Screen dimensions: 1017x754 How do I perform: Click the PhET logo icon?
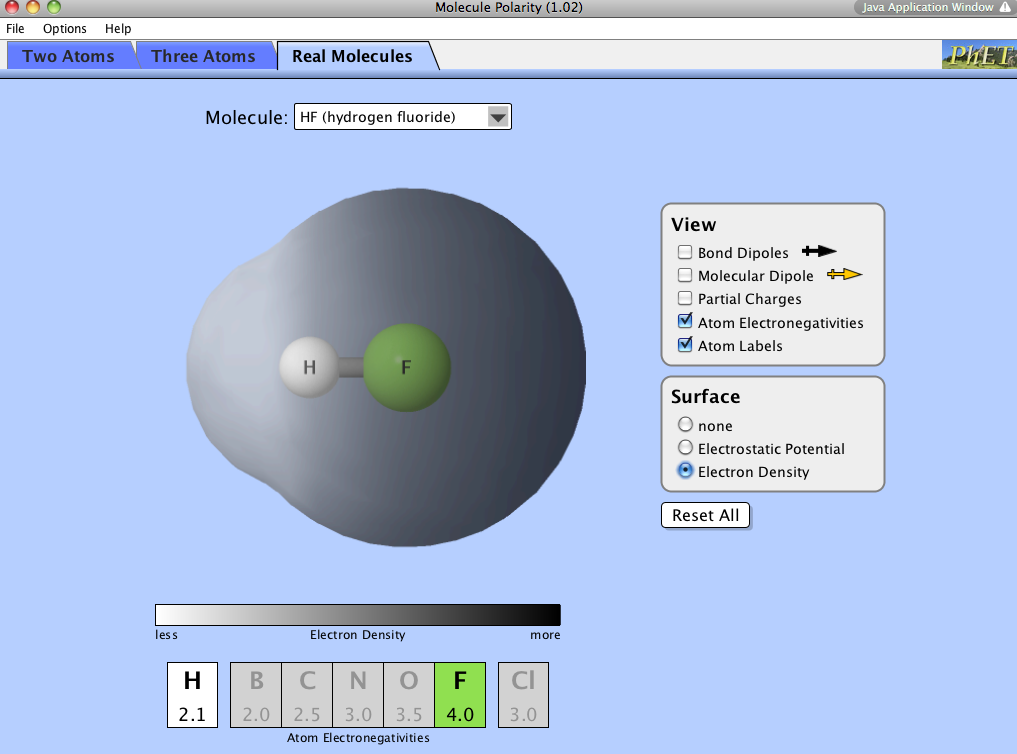tap(979, 54)
